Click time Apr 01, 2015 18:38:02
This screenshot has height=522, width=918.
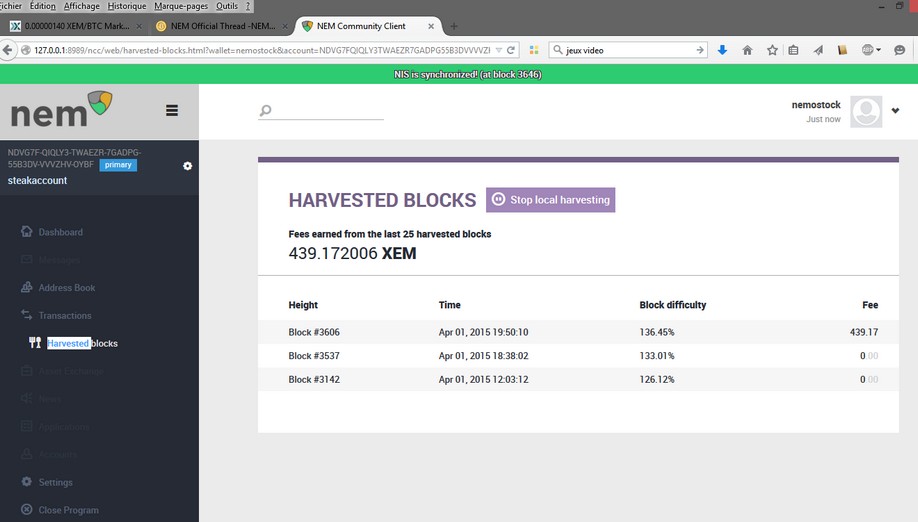[x=483, y=355]
